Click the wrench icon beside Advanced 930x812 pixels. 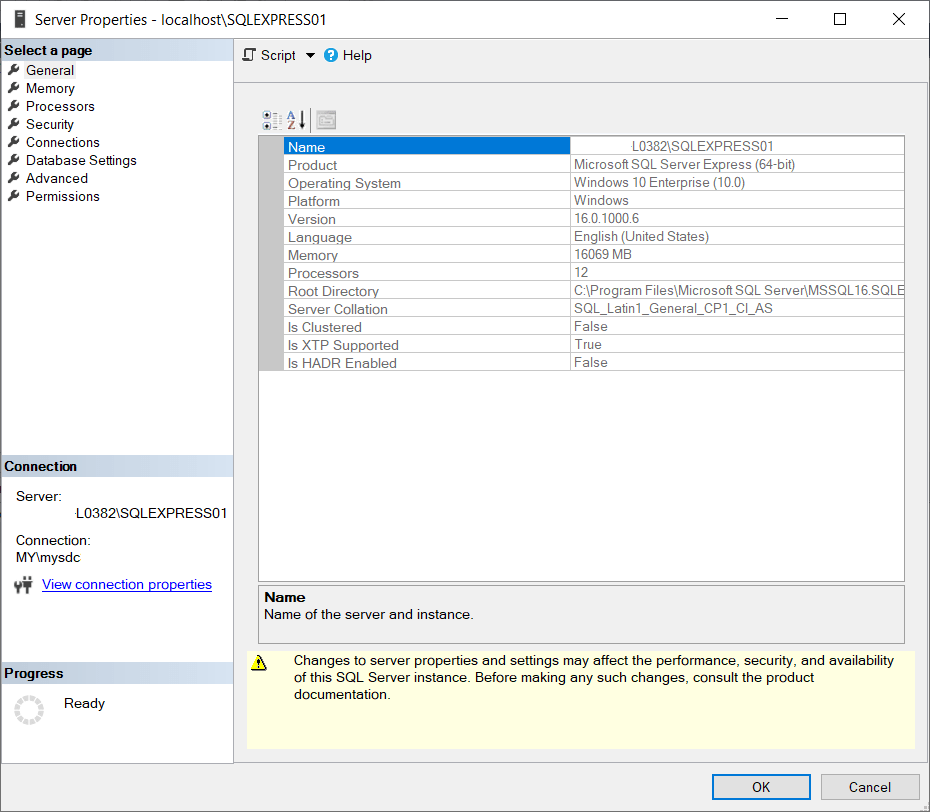(14, 178)
